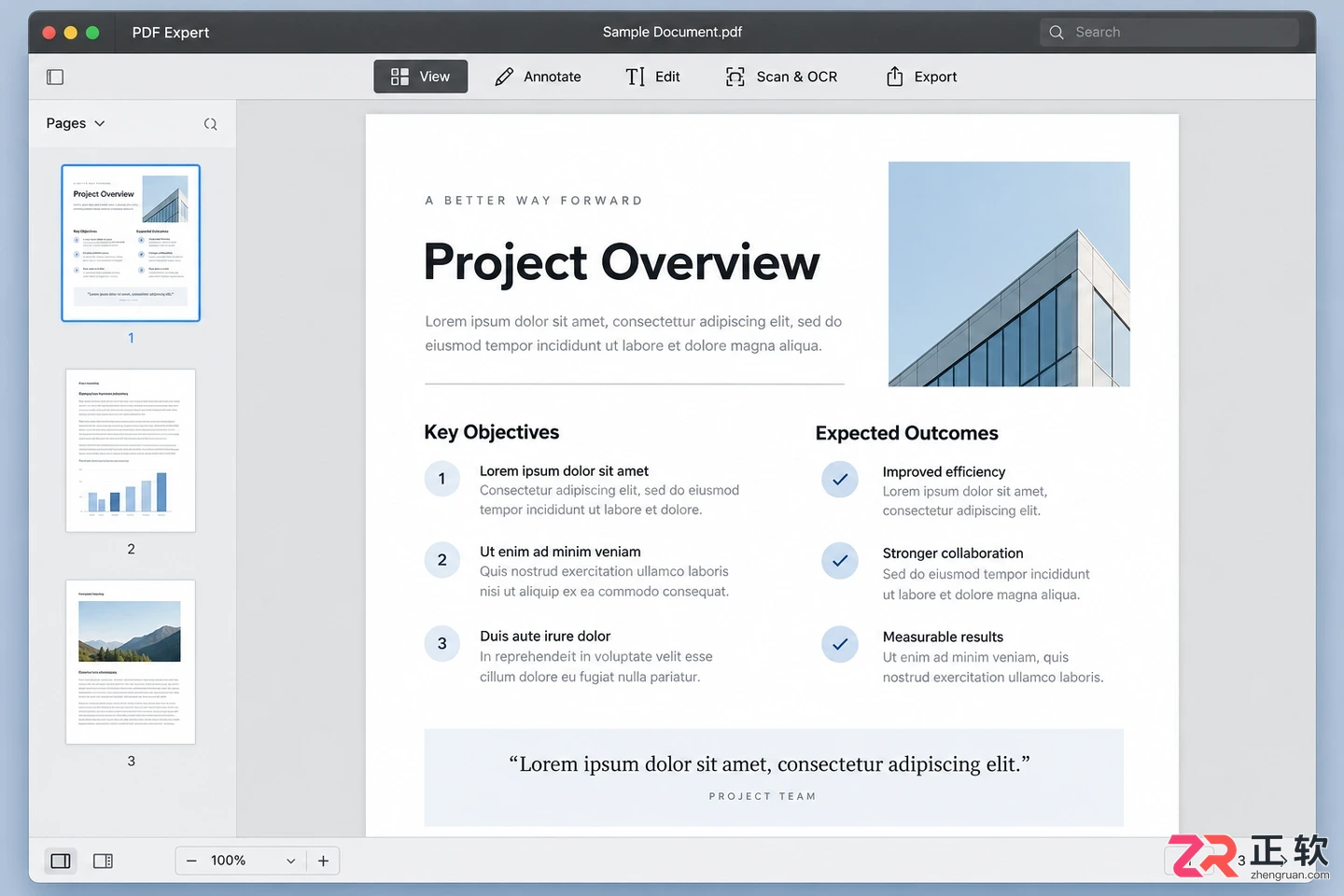Zoom out with the minus button
This screenshot has height=896, width=1344.
(x=191, y=861)
